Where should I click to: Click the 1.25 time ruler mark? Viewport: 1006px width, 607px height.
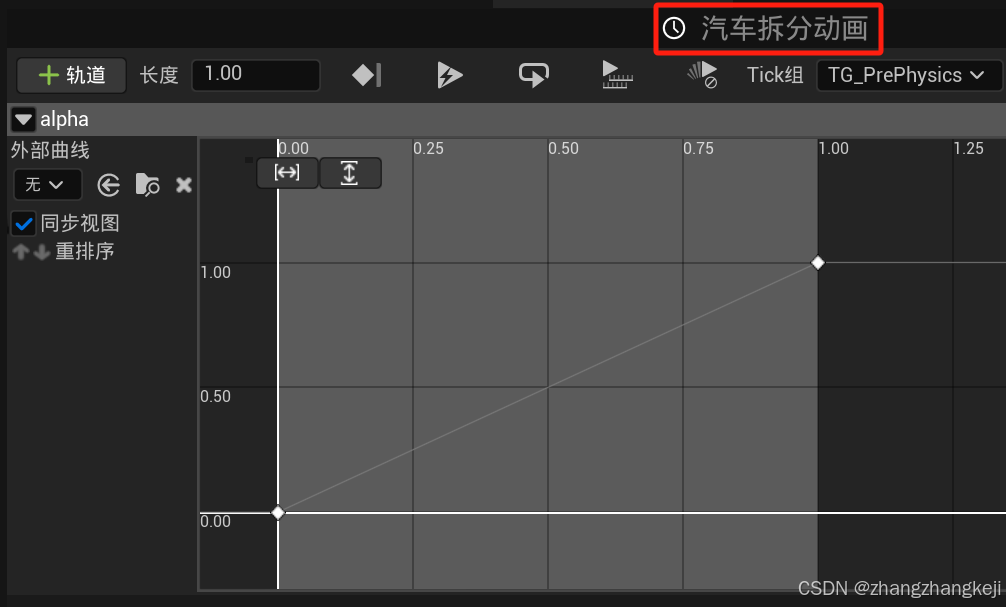(968, 148)
